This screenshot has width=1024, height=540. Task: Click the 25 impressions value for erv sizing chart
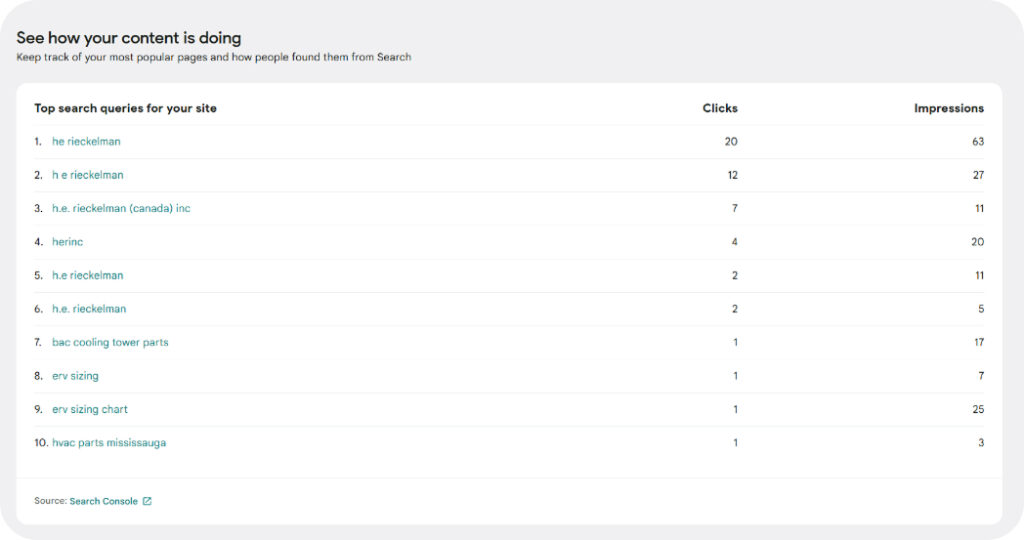978,409
